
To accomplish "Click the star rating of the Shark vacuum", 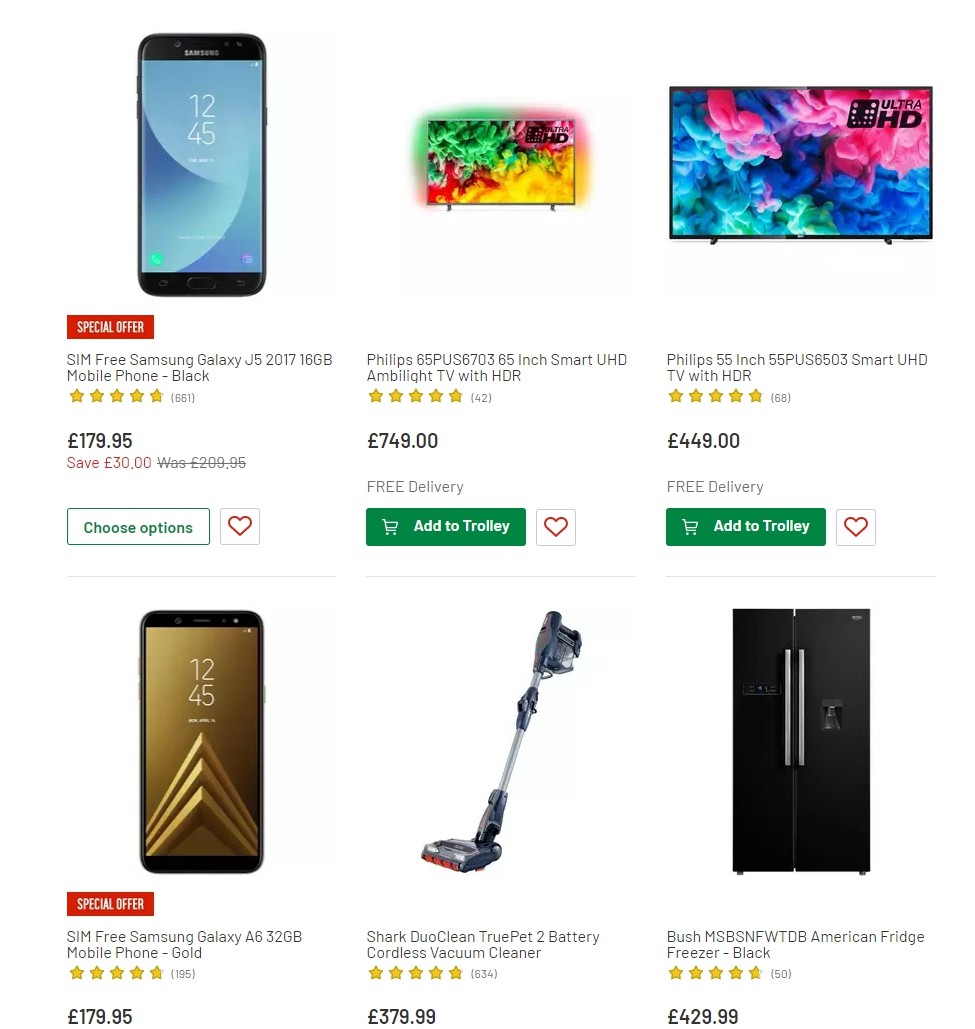I will (x=416, y=973).
